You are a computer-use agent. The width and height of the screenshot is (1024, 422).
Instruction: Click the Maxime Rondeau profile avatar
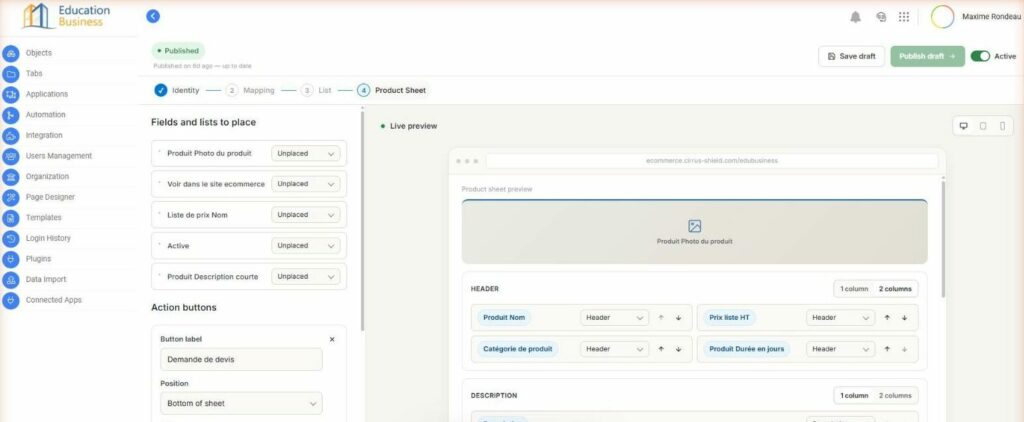click(x=942, y=17)
